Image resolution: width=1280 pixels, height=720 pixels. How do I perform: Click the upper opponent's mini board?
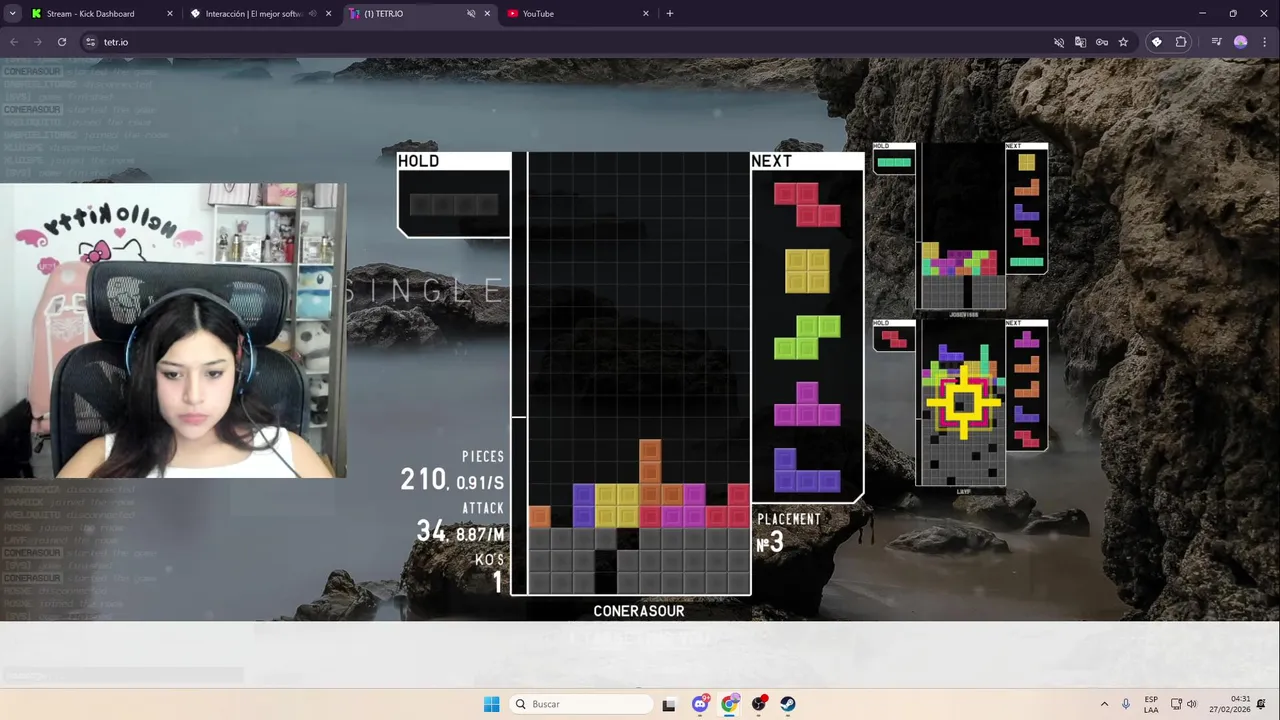(961, 227)
